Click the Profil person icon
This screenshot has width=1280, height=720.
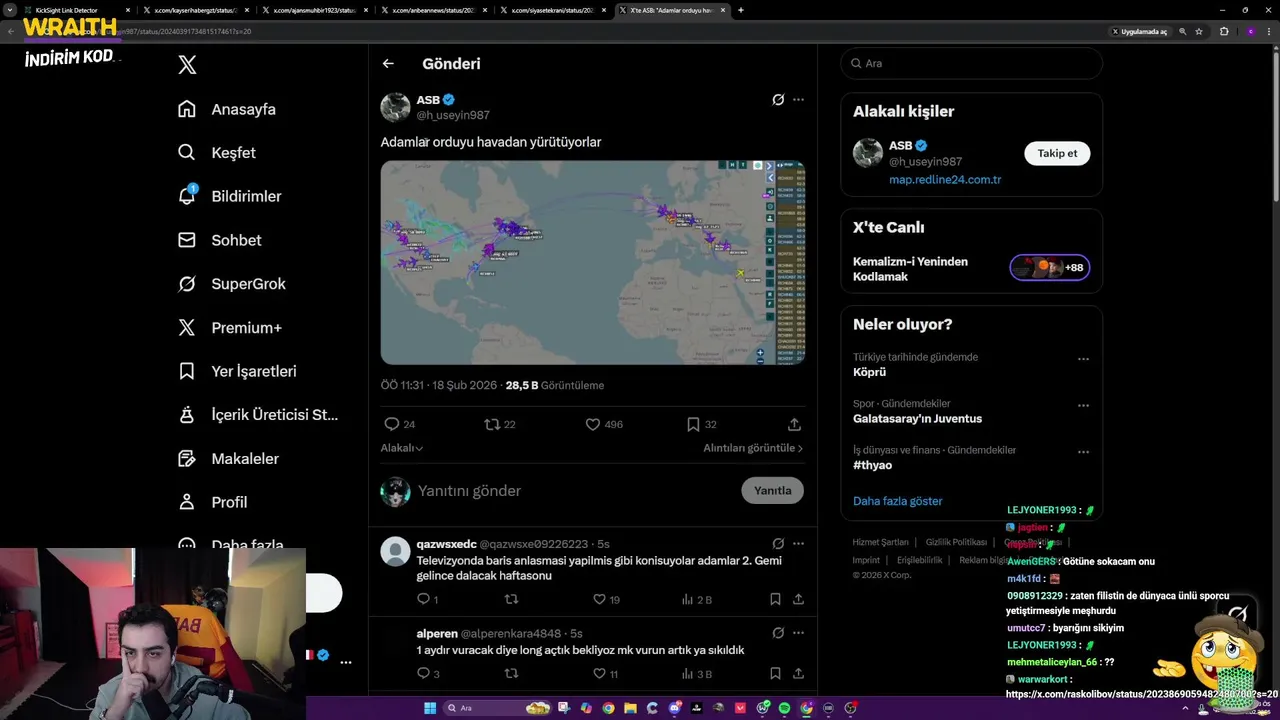click(x=187, y=502)
